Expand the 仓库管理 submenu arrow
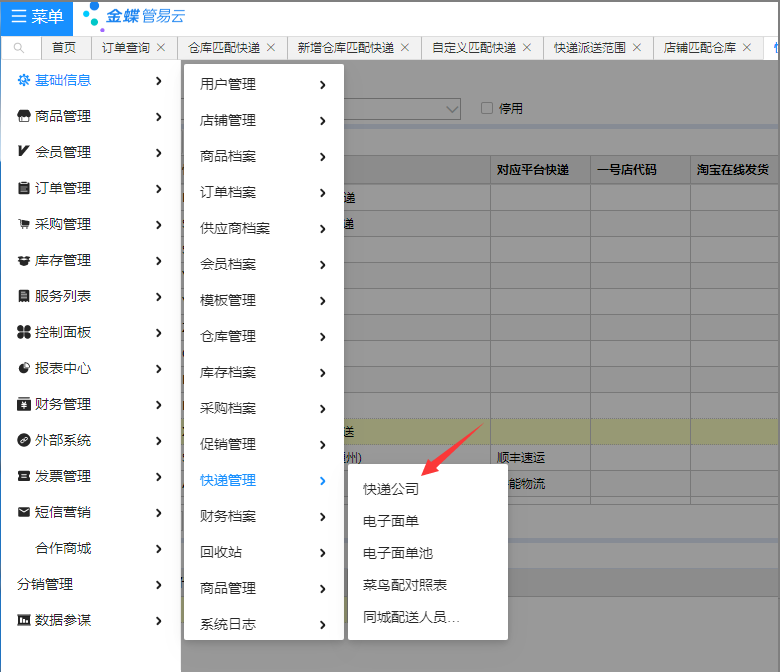 322,337
